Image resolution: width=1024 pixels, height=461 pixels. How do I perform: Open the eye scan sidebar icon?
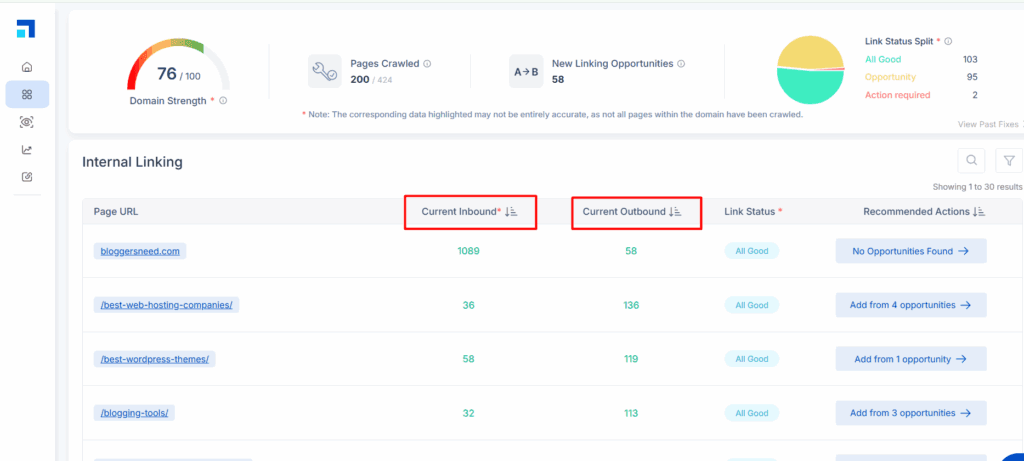[27, 122]
